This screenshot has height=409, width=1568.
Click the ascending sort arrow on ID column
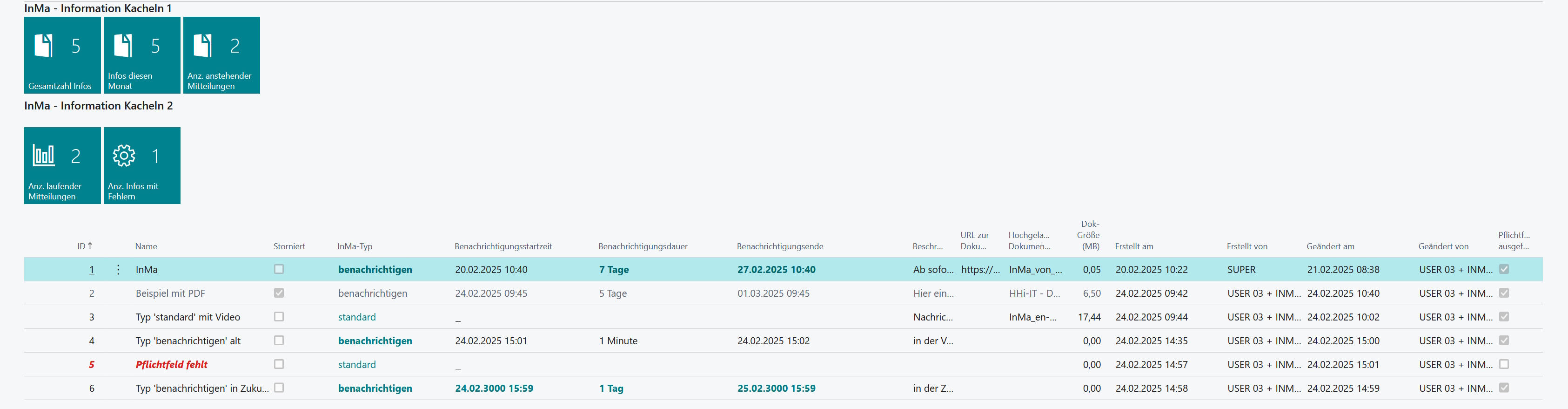(x=90, y=245)
